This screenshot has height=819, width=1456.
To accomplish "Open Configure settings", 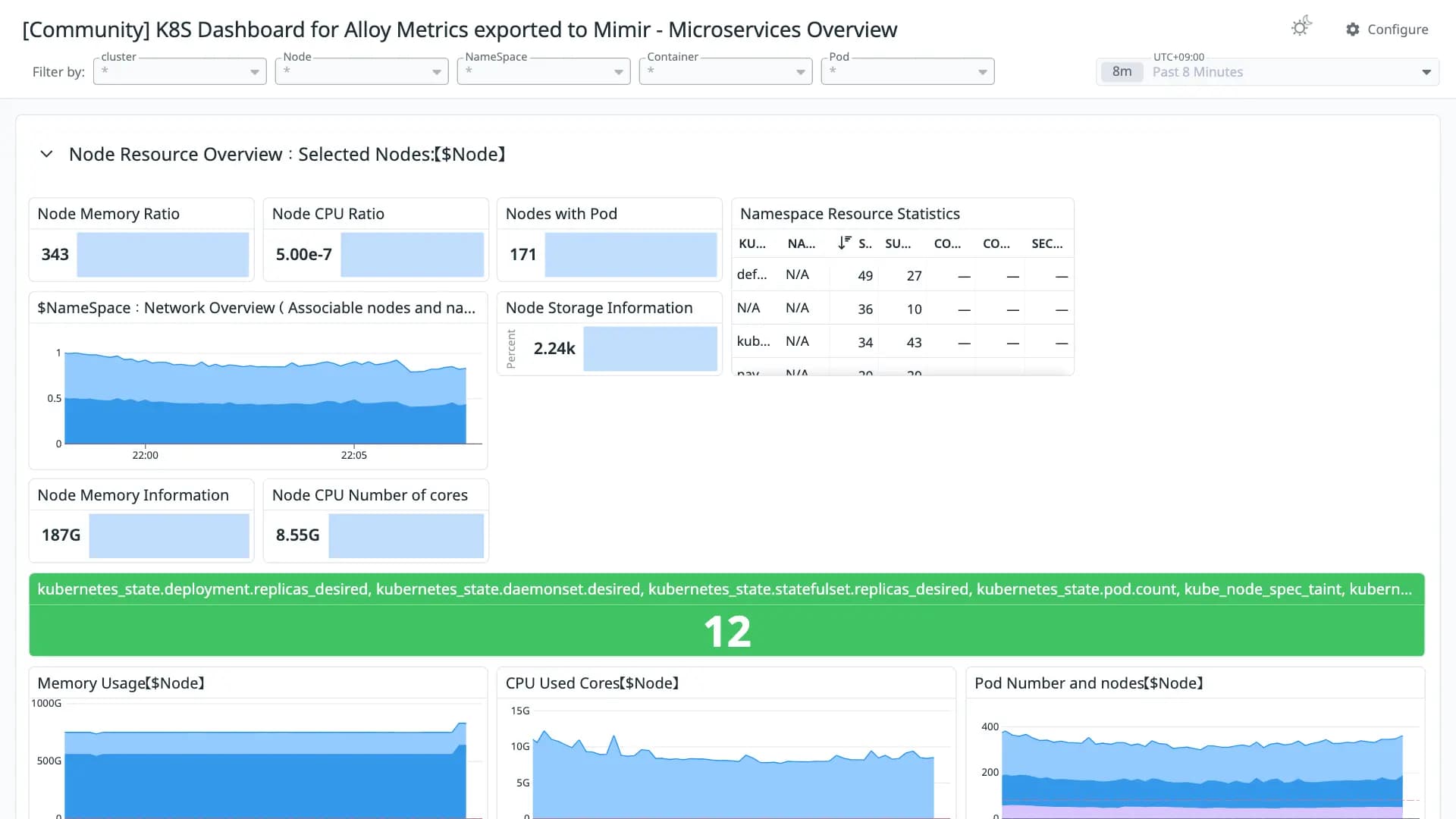I will [x=1387, y=30].
